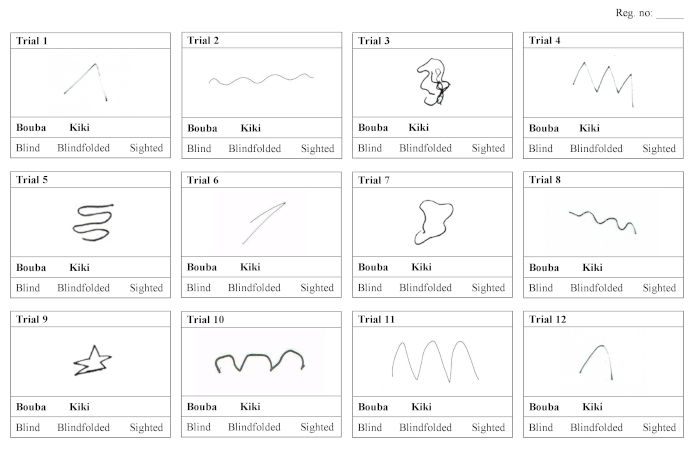Screen dimensions: 700x454
Task: Select Blind option in Trial 5
Action: [x=28, y=288]
